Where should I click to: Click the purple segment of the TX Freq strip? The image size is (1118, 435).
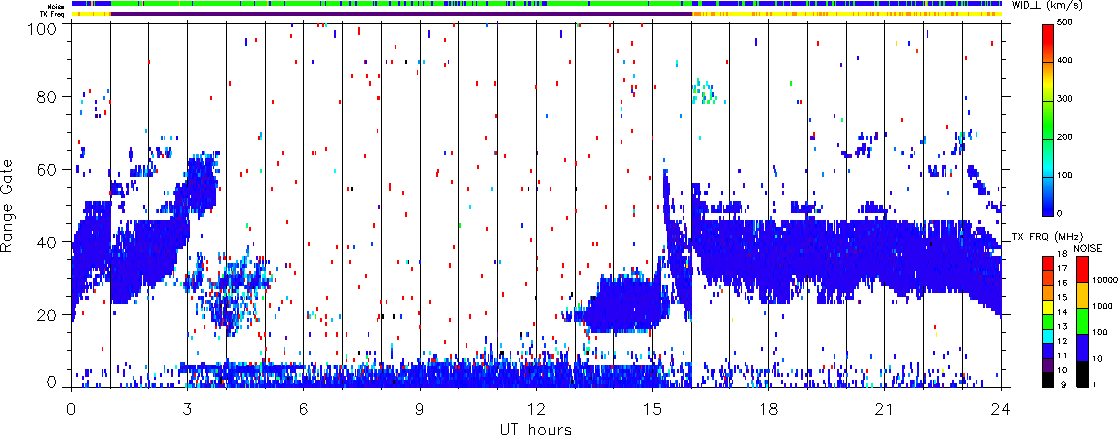[x=401, y=14]
